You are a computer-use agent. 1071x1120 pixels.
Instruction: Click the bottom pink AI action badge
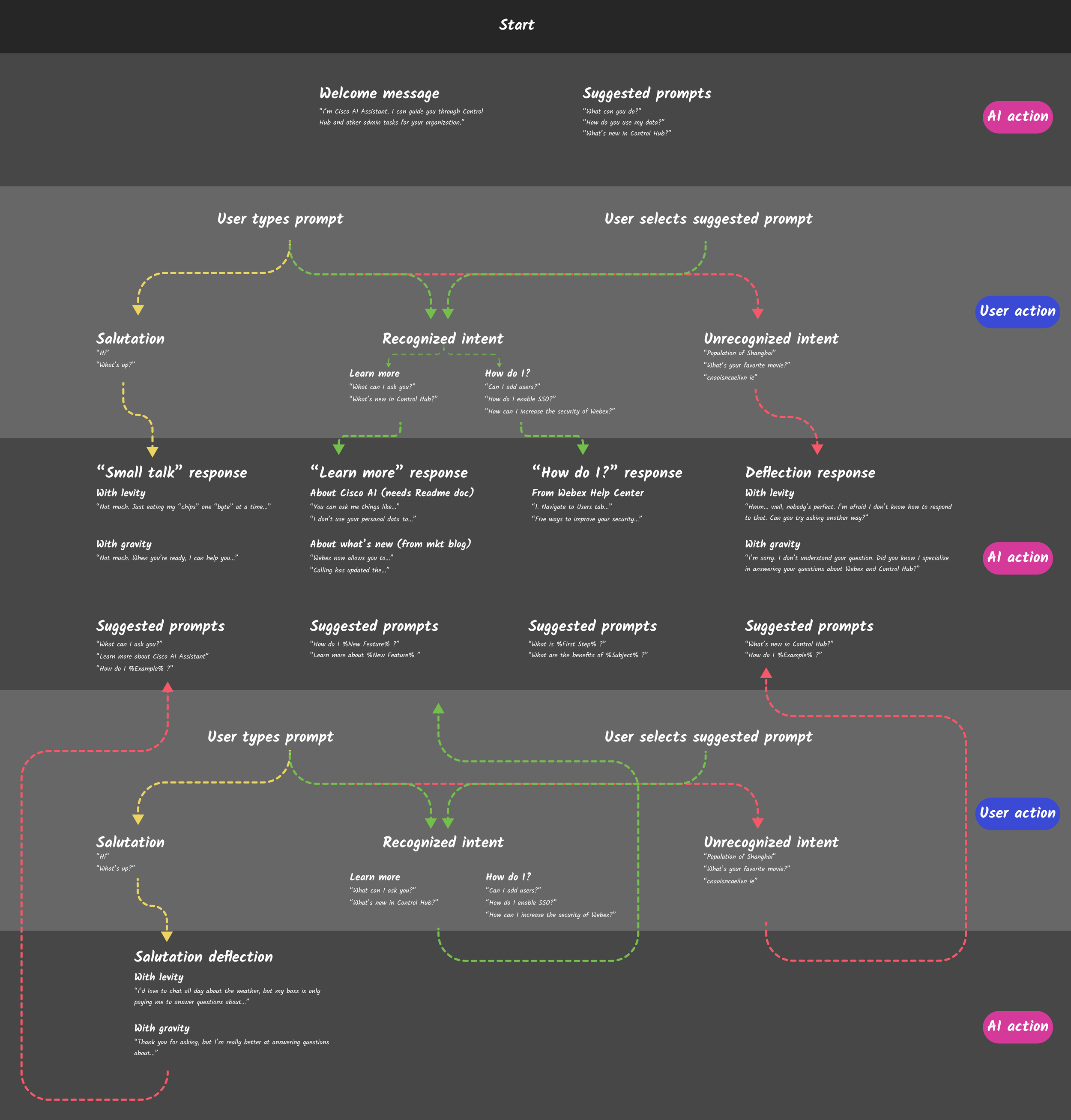click(1017, 1027)
